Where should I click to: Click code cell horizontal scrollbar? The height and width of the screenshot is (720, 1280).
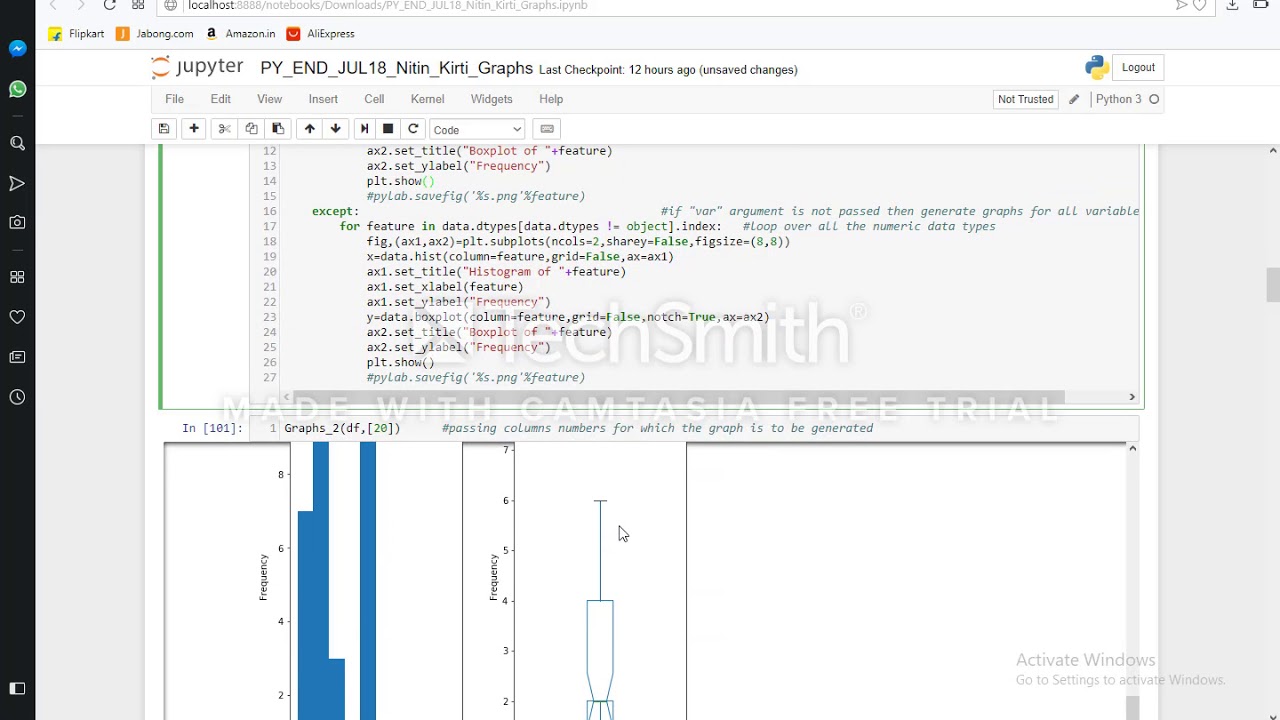point(679,397)
